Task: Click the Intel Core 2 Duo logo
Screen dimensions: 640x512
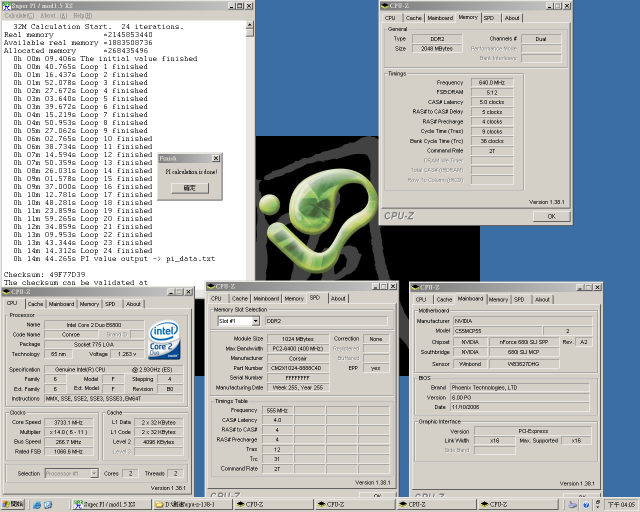Action: pyautogui.click(x=164, y=340)
